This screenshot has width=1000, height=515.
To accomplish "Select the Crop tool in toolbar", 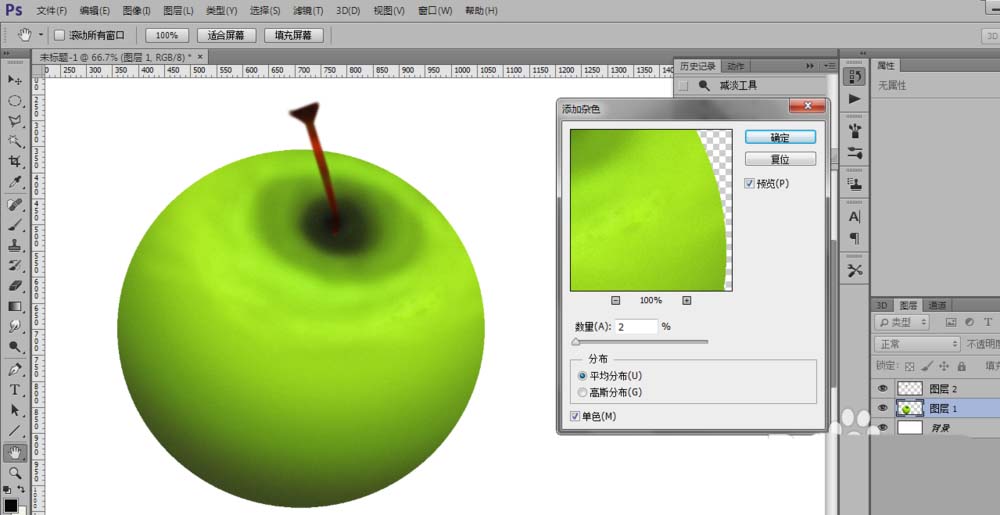I will (x=15, y=162).
